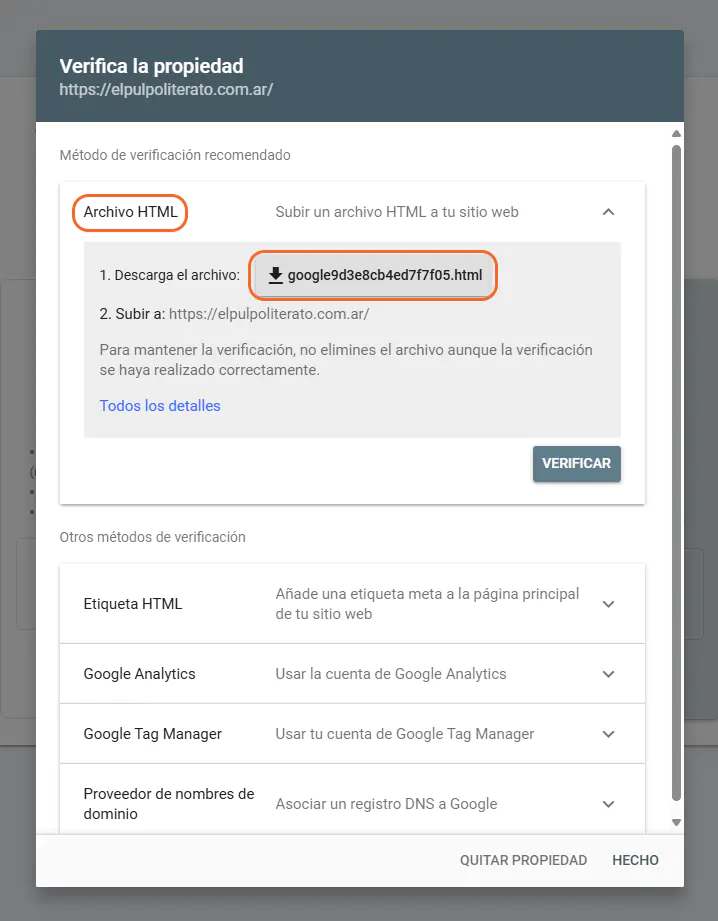
Task: Click the Verifica la propiedad dialog title
Action: click(151, 67)
